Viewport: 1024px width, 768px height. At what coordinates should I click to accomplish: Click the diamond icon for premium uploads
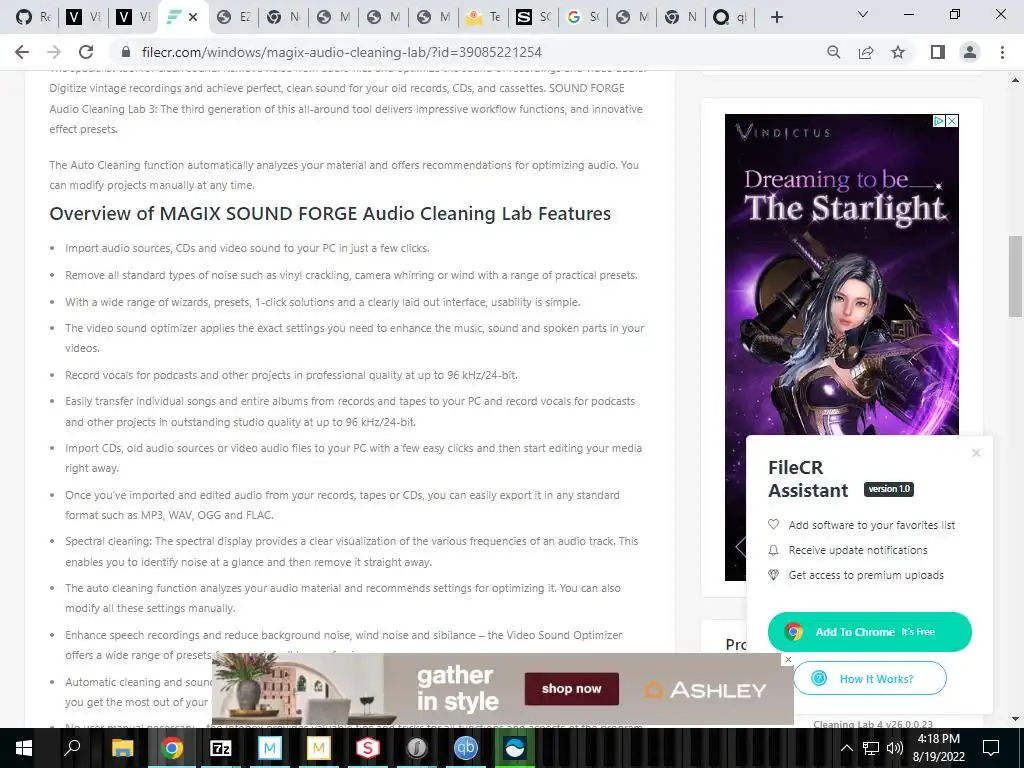773,575
